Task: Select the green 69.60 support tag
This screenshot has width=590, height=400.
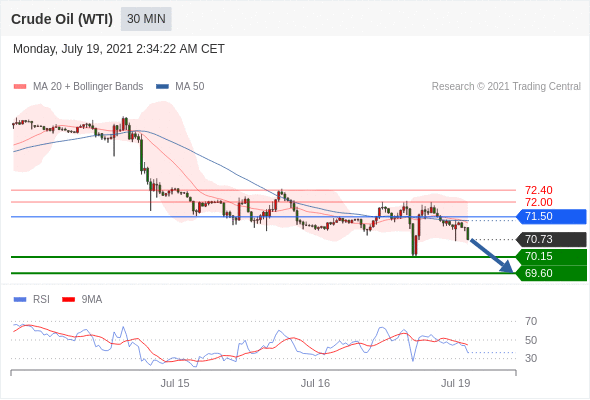Action: 551,273
